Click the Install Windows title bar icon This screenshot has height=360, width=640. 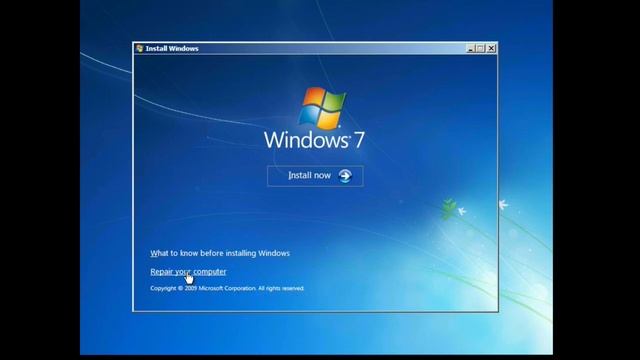[140, 48]
